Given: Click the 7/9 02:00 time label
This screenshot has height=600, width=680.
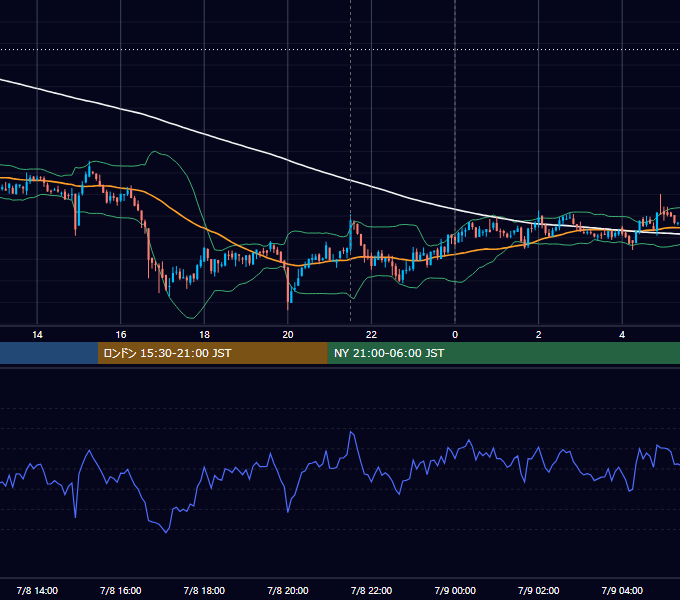Looking at the screenshot, I should (x=539, y=590).
